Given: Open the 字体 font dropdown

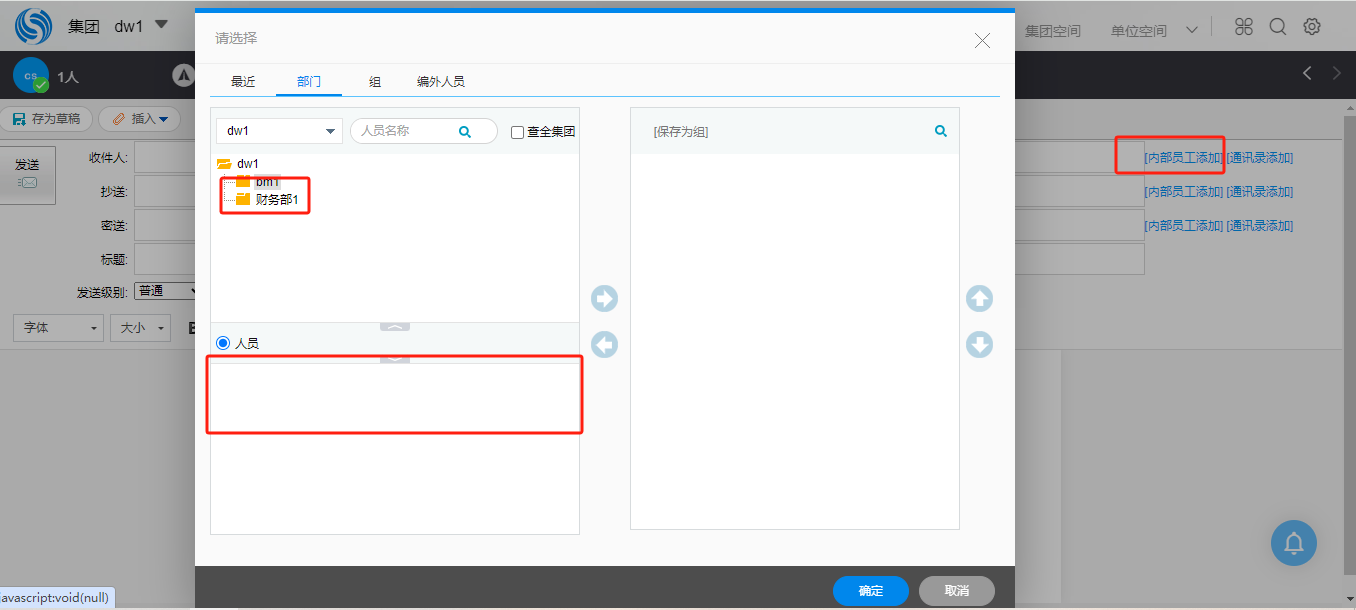Looking at the screenshot, I should [58, 328].
